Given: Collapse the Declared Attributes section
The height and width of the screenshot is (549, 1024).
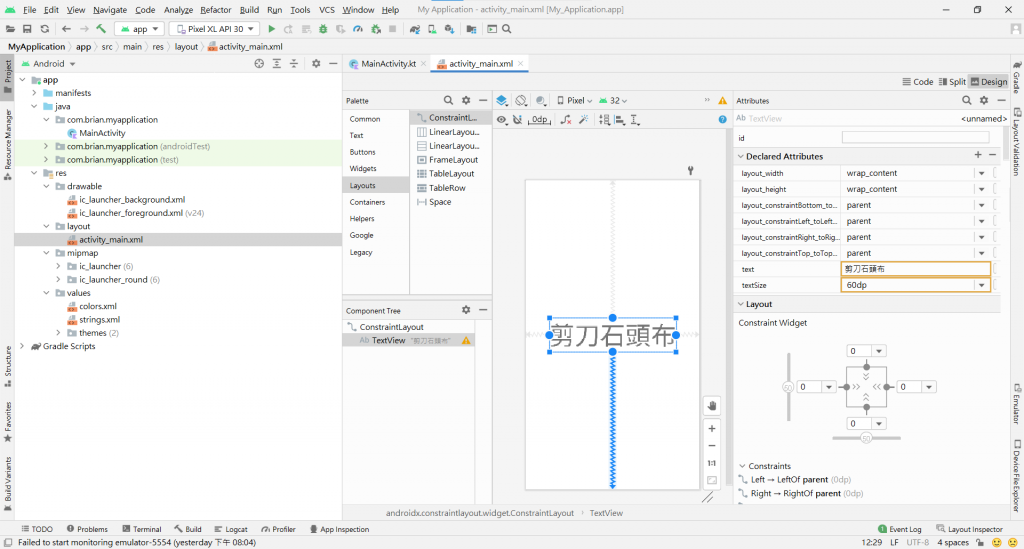Looking at the screenshot, I should coord(741,157).
